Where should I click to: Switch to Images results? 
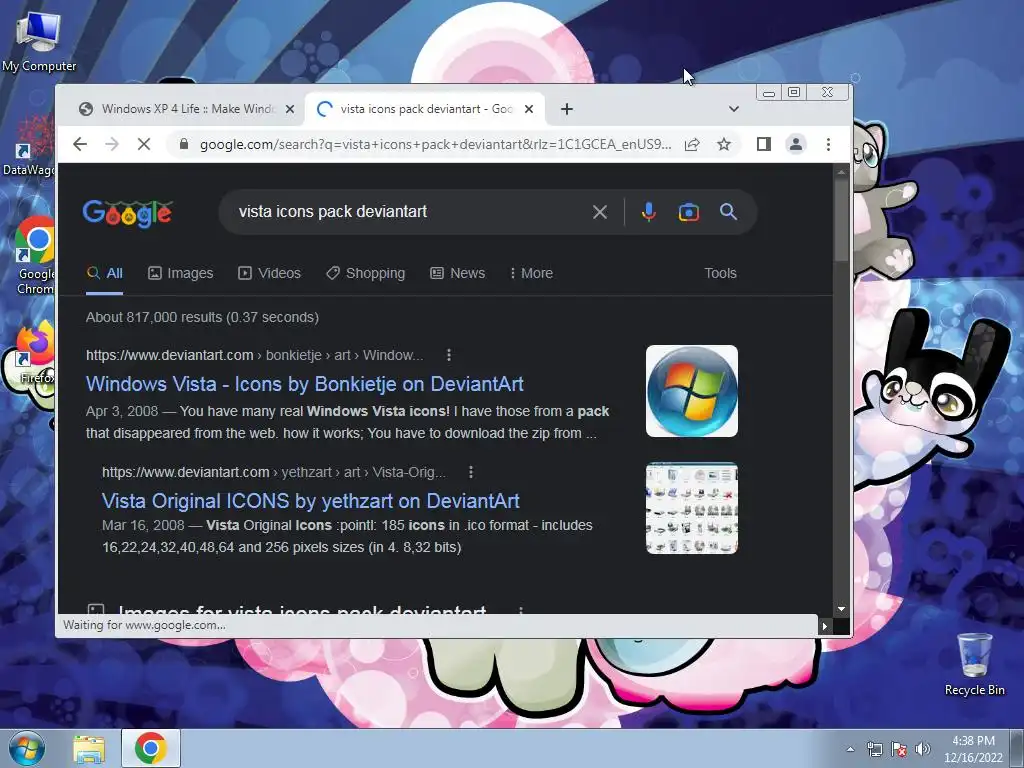click(181, 273)
